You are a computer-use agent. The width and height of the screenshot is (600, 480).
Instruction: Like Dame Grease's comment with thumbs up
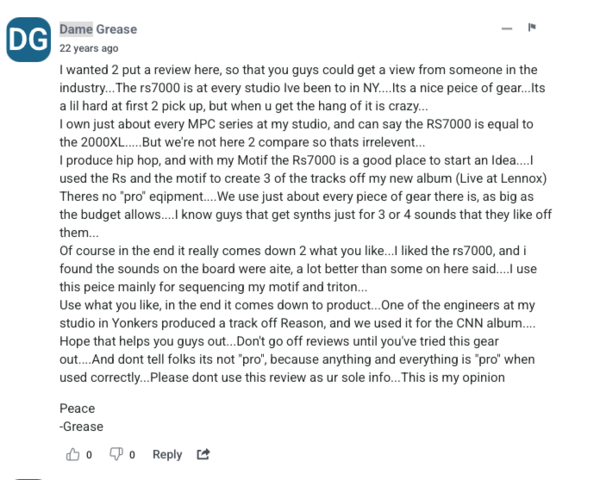(x=72, y=454)
